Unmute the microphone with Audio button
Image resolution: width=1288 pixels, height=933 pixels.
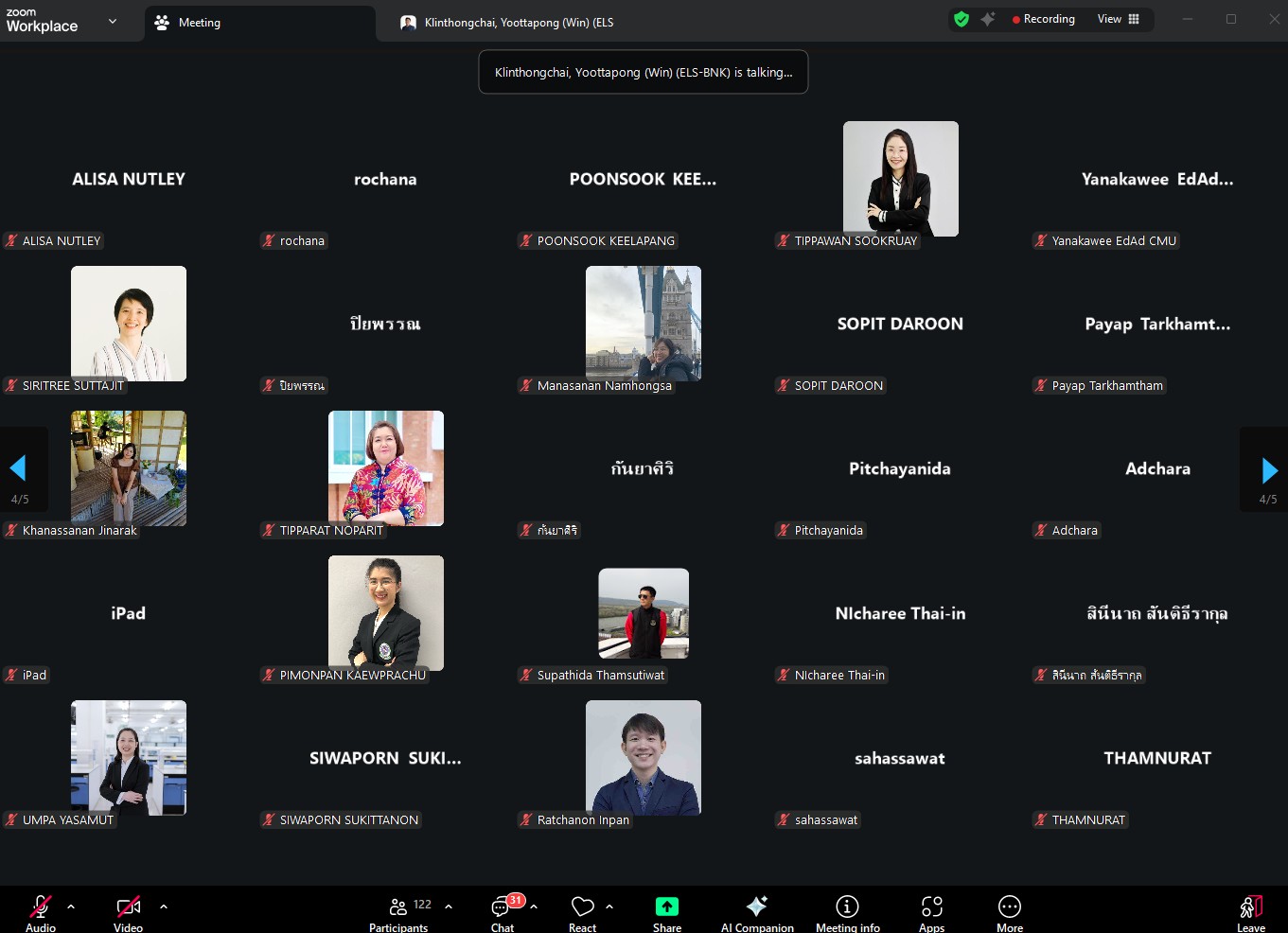[x=41, y=912]
